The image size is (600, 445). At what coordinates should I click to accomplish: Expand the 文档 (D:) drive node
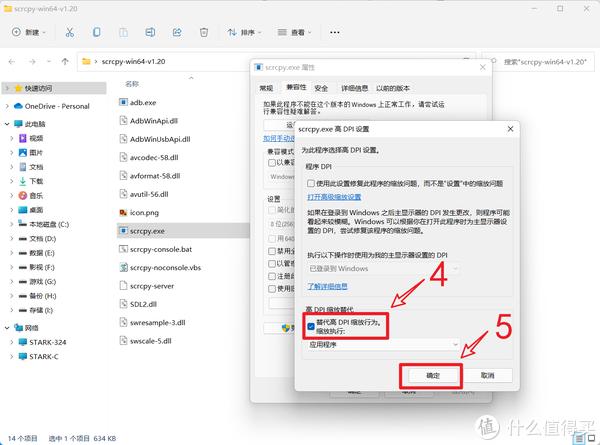pyautogui.click(x=12, y=239)
